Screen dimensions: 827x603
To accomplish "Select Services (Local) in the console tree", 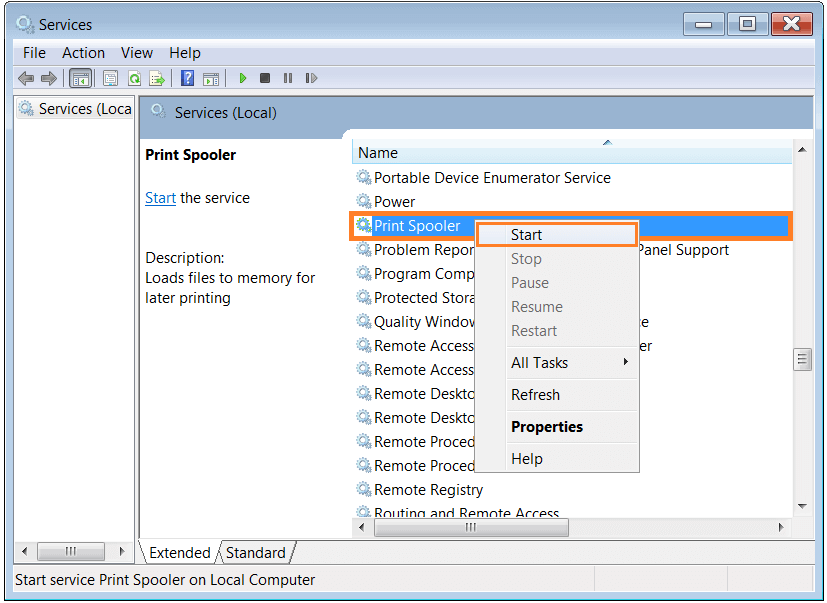I will pos(76,109).
